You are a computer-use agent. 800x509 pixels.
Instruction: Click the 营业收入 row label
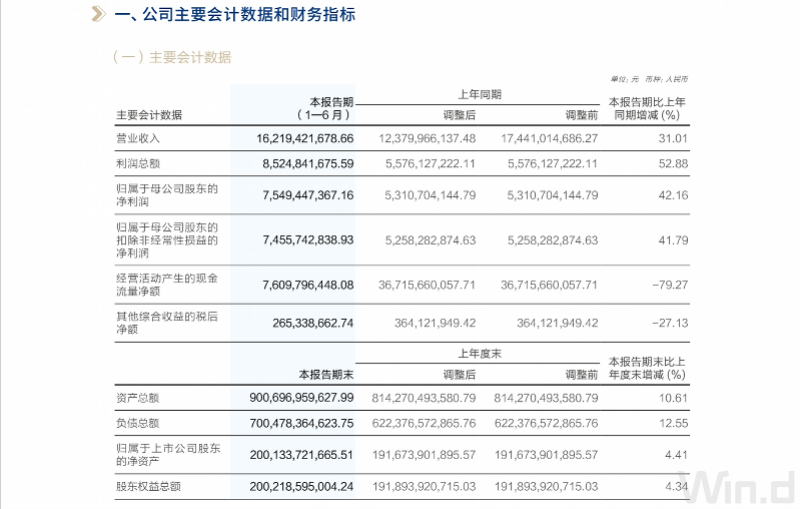[x=138, y=138]
